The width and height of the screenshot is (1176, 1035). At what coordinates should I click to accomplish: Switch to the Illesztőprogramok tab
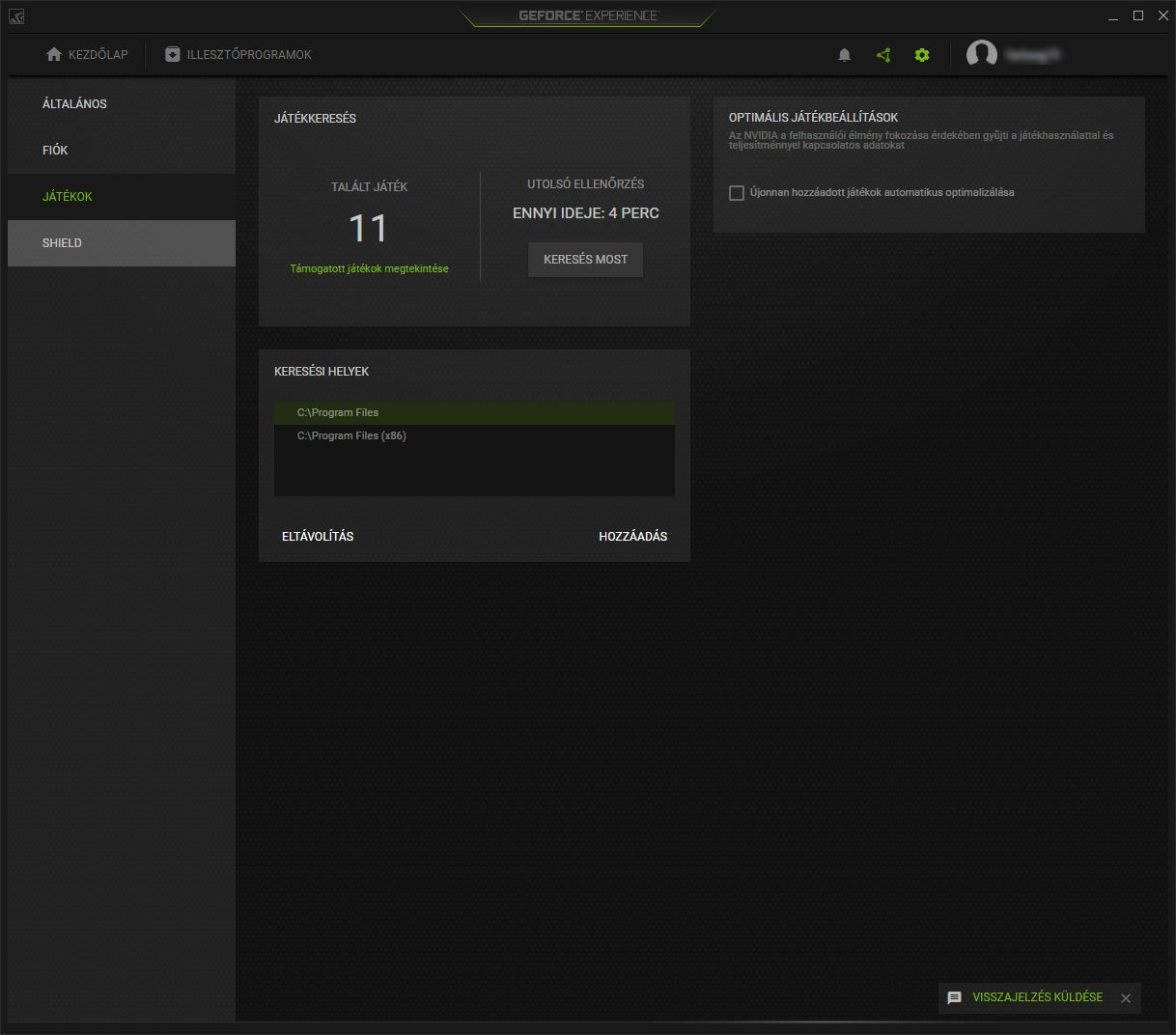[x=238, y=55]
